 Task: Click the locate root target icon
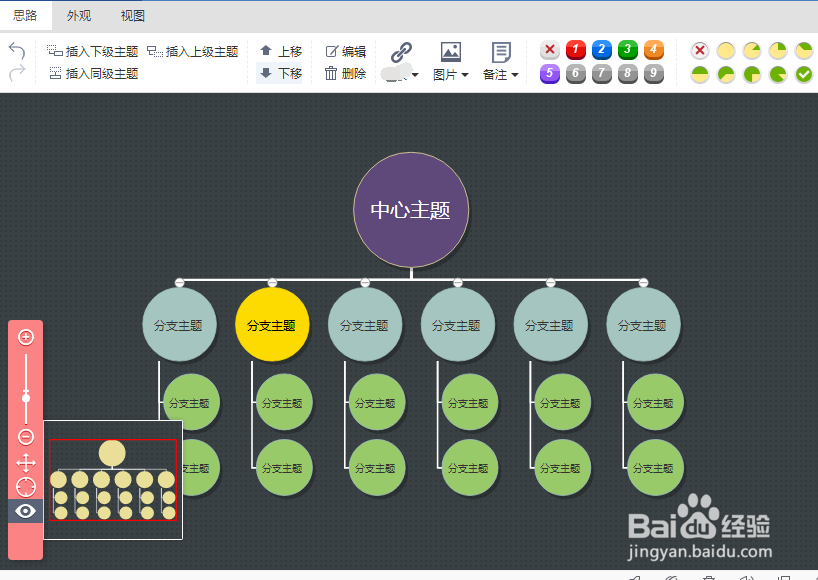[26, 487]
